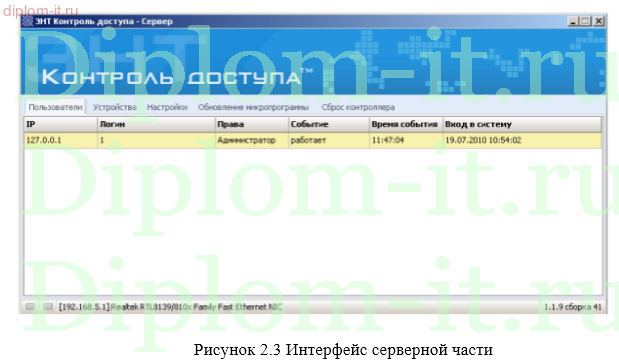Go to Обновление микропрограммы tab
The width and height of the screenshot is (619, 362).
(253, 107)
